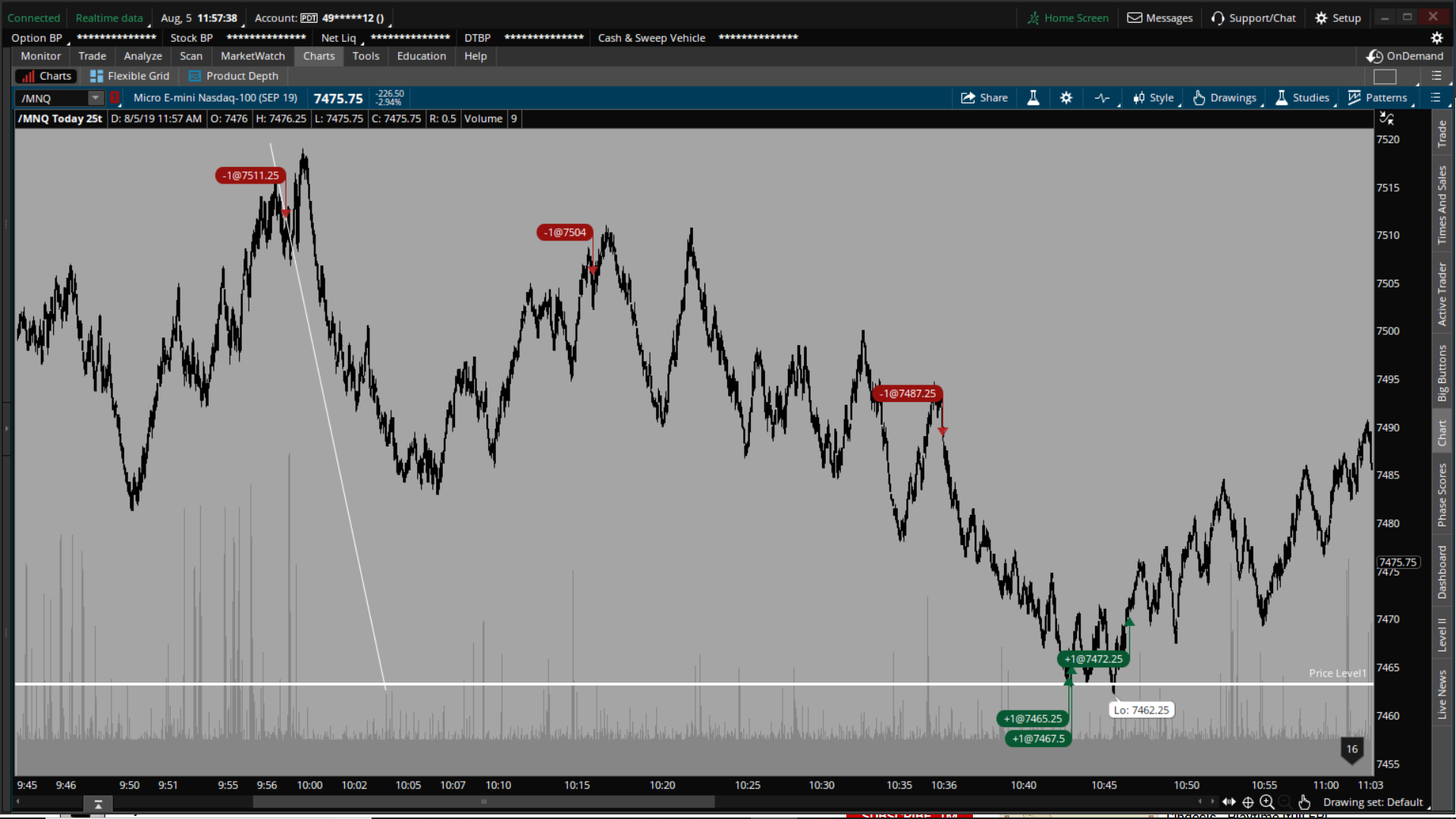Open the Level II side tab
The width and height of the screenshot is (1456, 819).
coord(1442,635)
